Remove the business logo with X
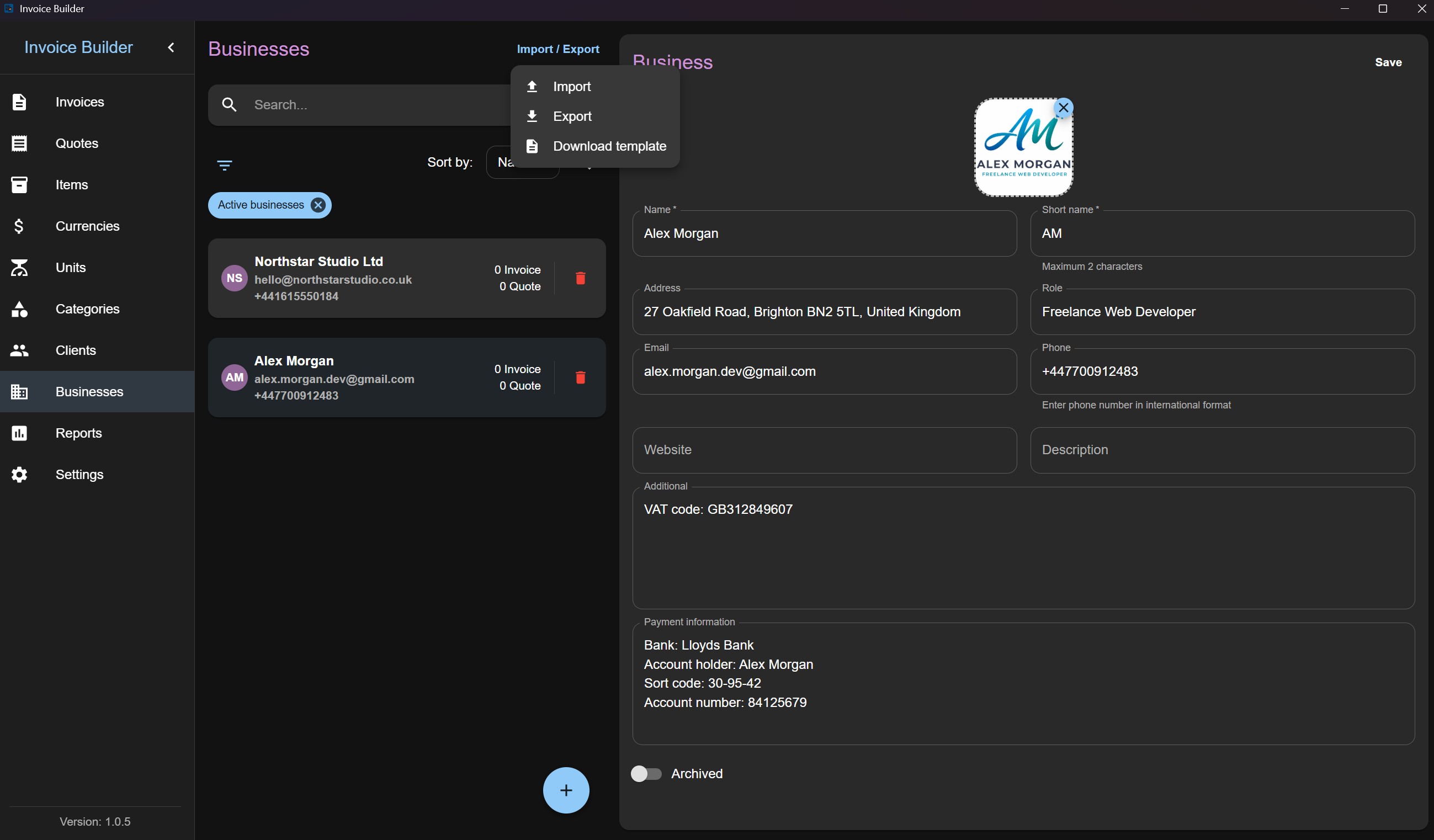The width and height of the screenshot is (1434, 840). pyautogui.click(x=1063, y=108)
